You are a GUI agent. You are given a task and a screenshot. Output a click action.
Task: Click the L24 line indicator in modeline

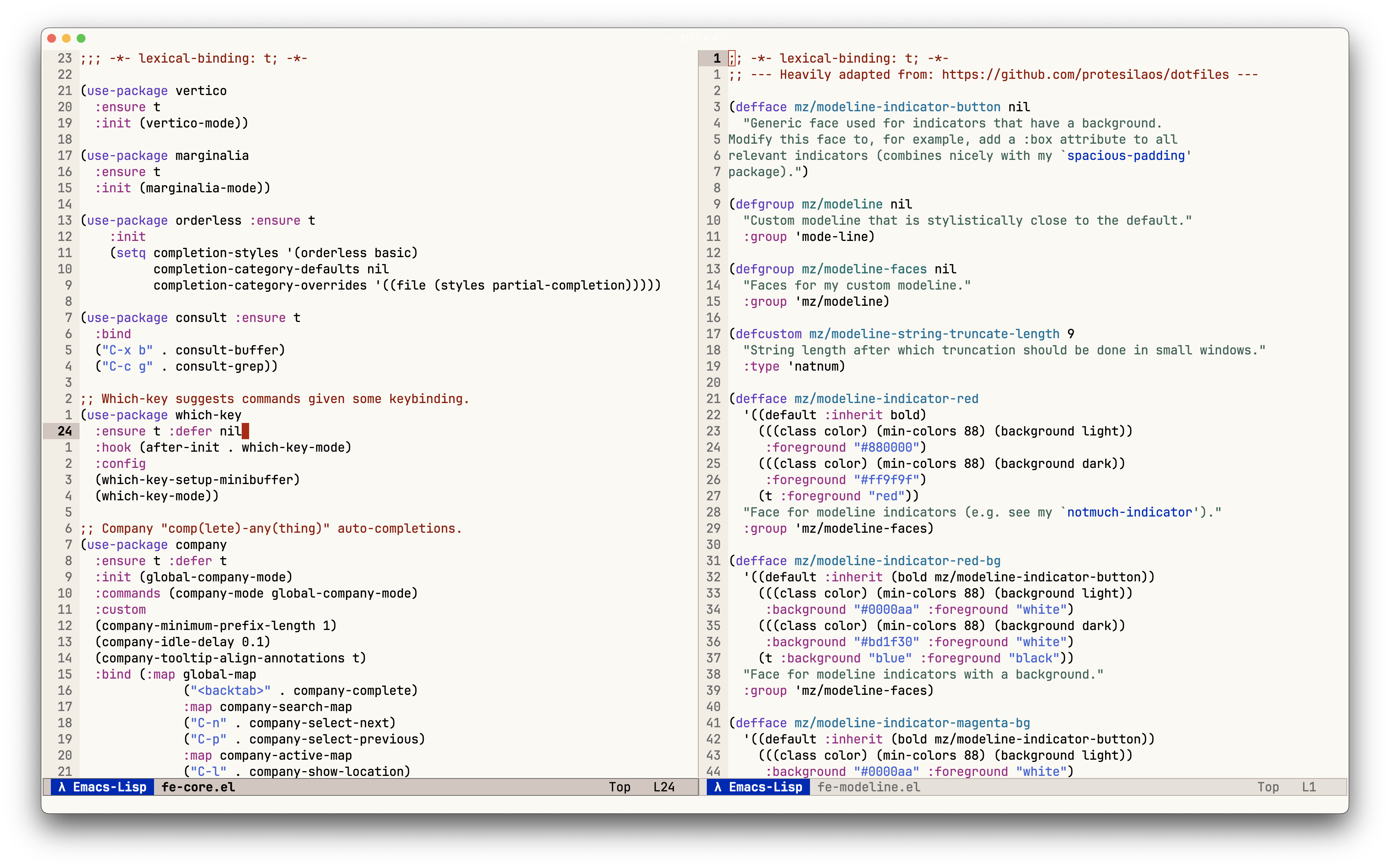[x=664, y=787]
